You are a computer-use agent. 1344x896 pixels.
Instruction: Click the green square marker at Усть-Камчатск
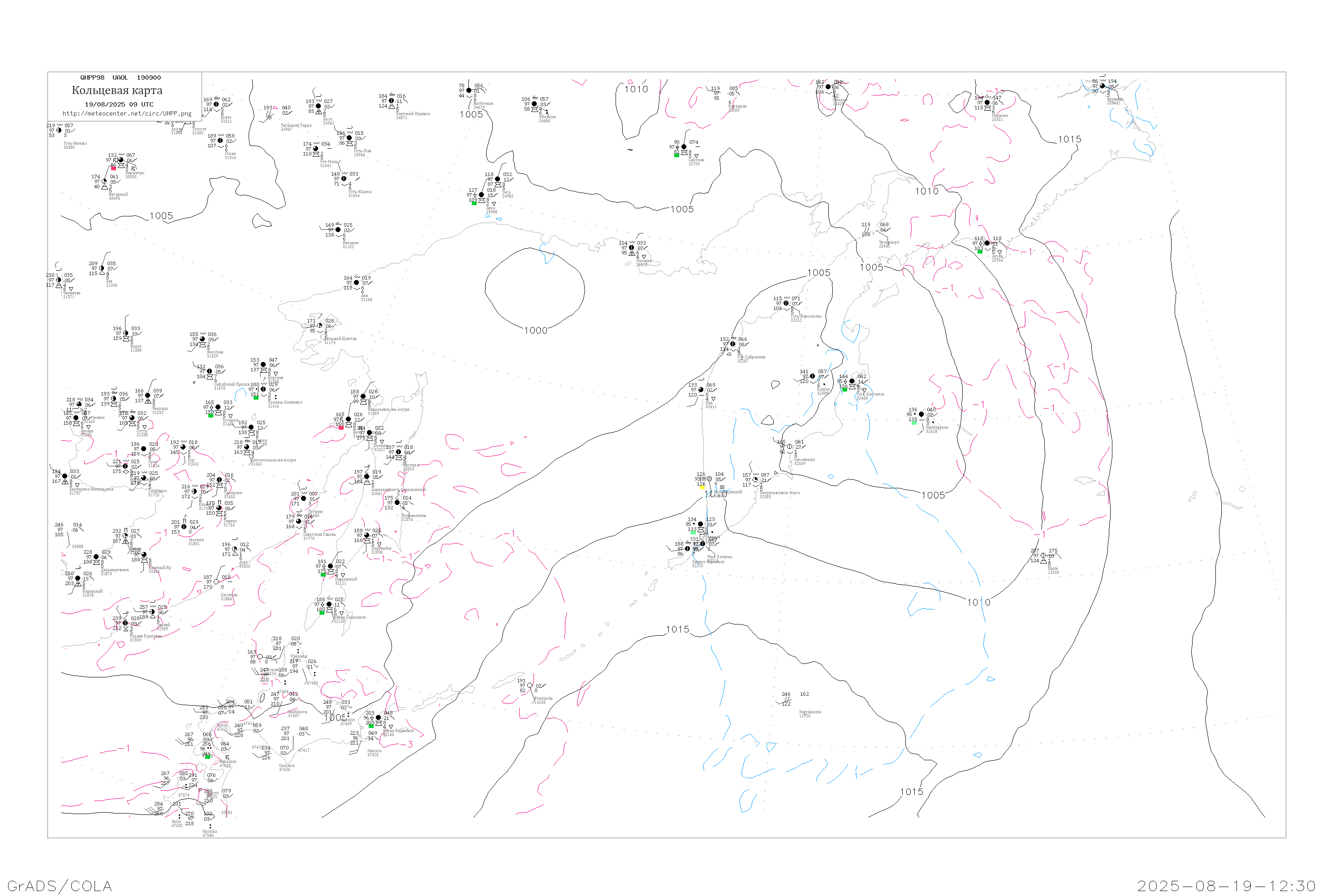coord(844,390)
